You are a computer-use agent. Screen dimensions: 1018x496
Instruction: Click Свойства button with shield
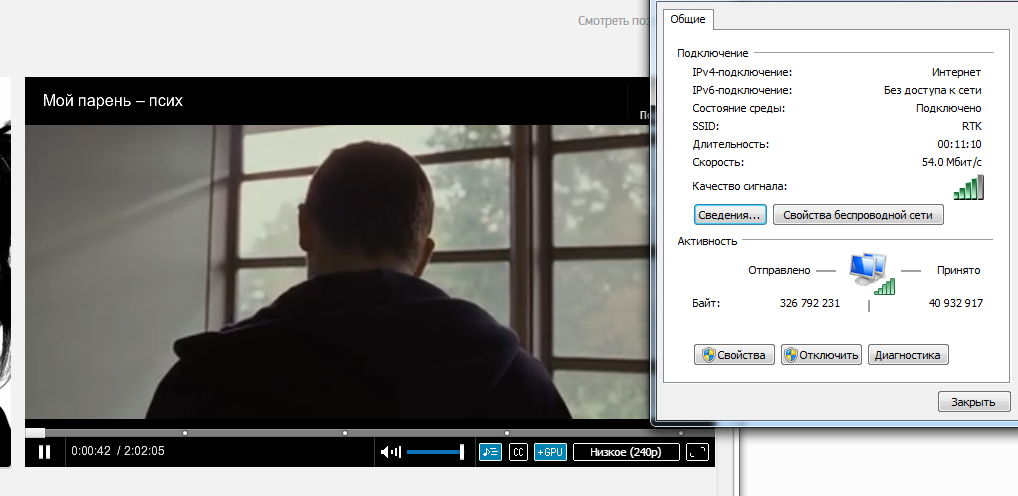pos(734,355)
